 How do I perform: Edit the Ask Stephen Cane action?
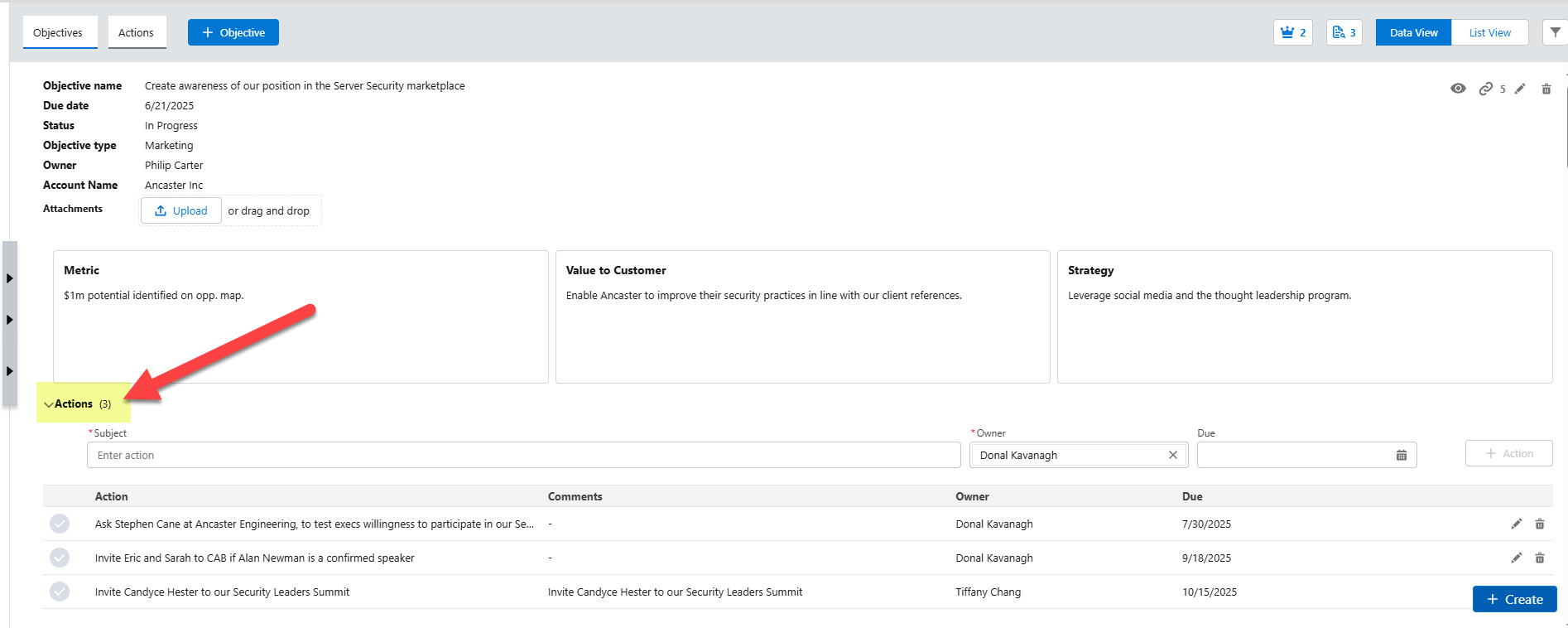tap(1516, 524)
